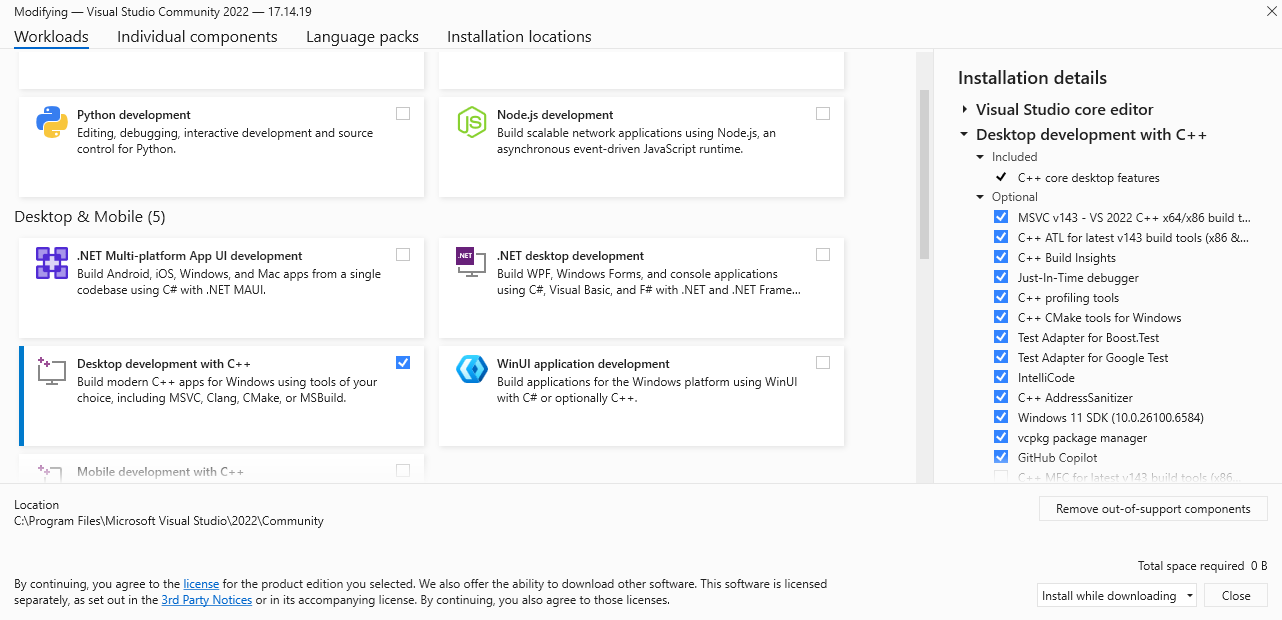
Task: Click the Mobile development with C++ icon
Action: (x=51, y=471)
